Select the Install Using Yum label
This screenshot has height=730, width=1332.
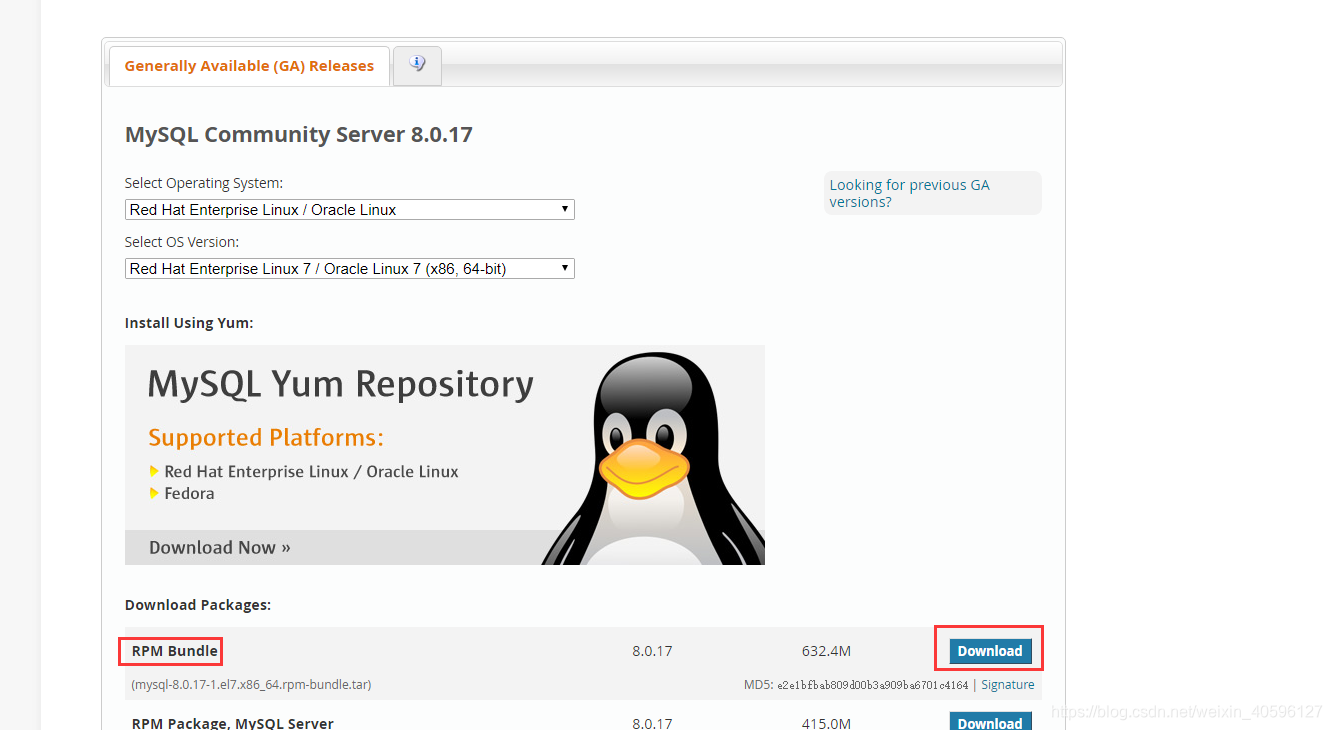pyautogui.click(x=189, y=323)
